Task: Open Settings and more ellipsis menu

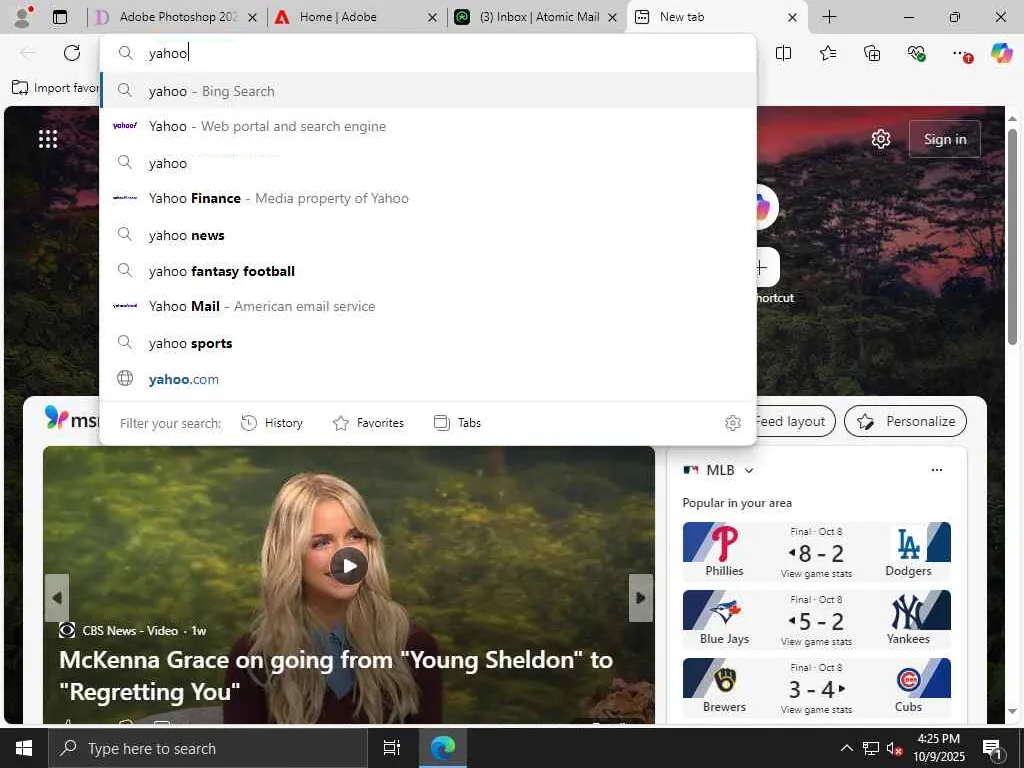Action: (961, 54)
